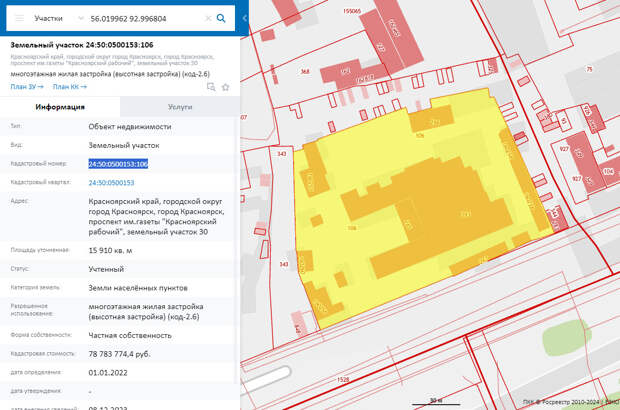
Task: Open the План КК link
Action: click(69, 87)
